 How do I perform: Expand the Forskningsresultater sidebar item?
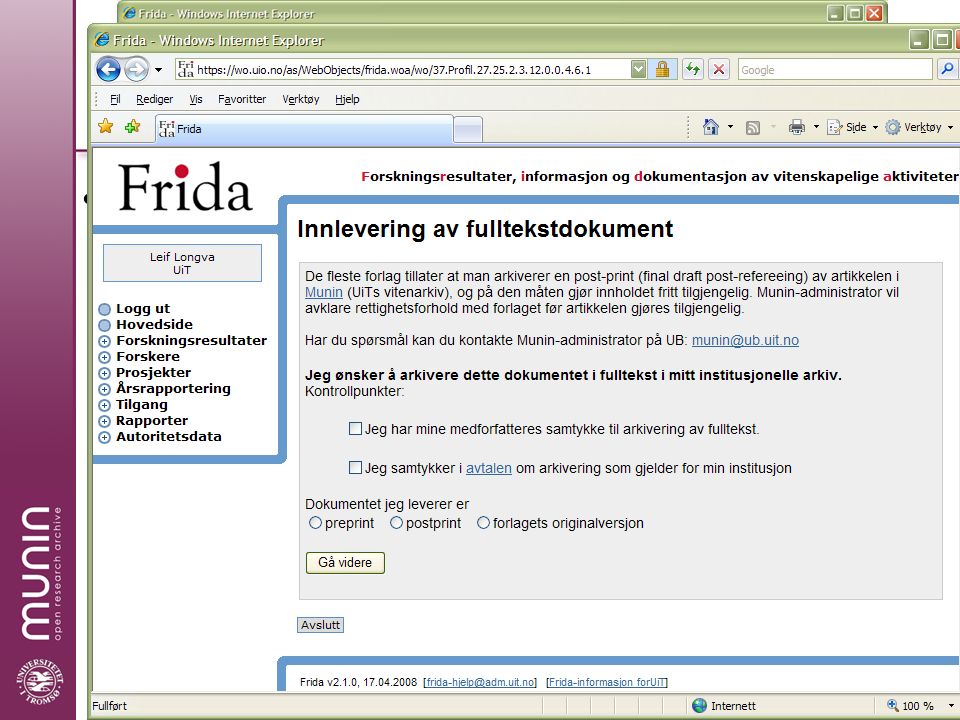pyautogui.click(x=105, y=341)
